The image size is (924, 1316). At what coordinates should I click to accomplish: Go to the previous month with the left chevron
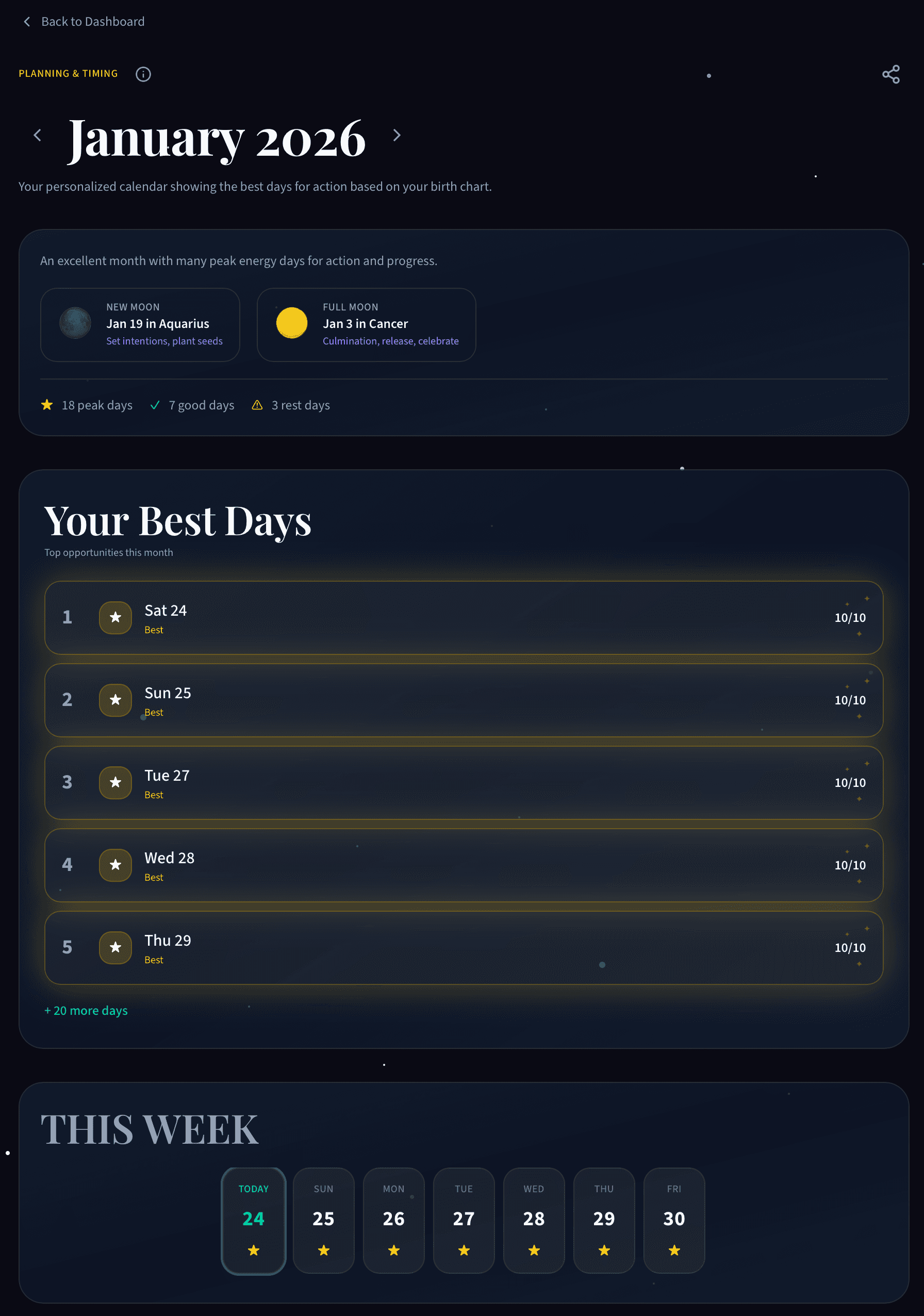point(37,135)
